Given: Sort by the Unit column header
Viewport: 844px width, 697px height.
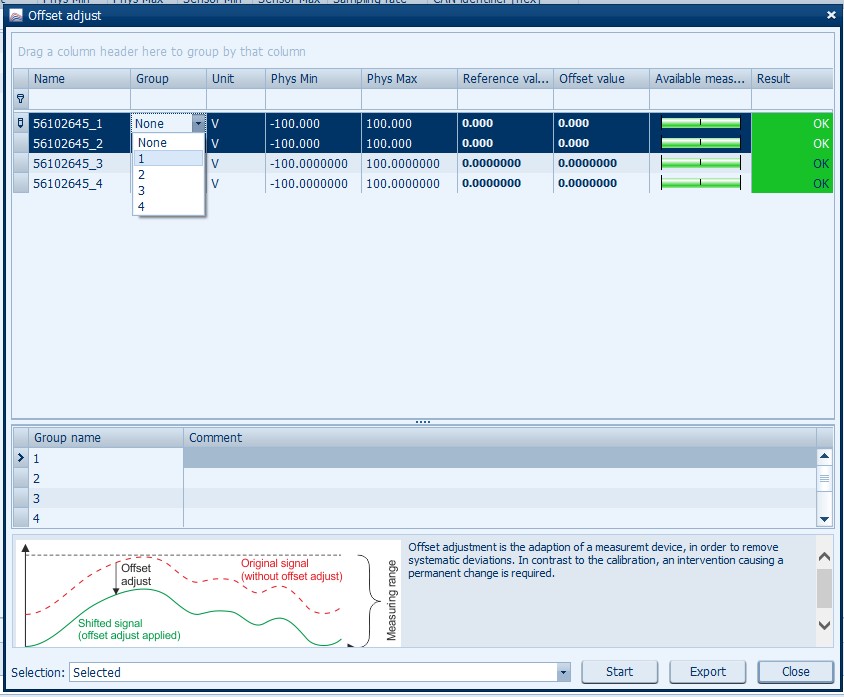Looking at the screenshot, I should tap(236, 79).
